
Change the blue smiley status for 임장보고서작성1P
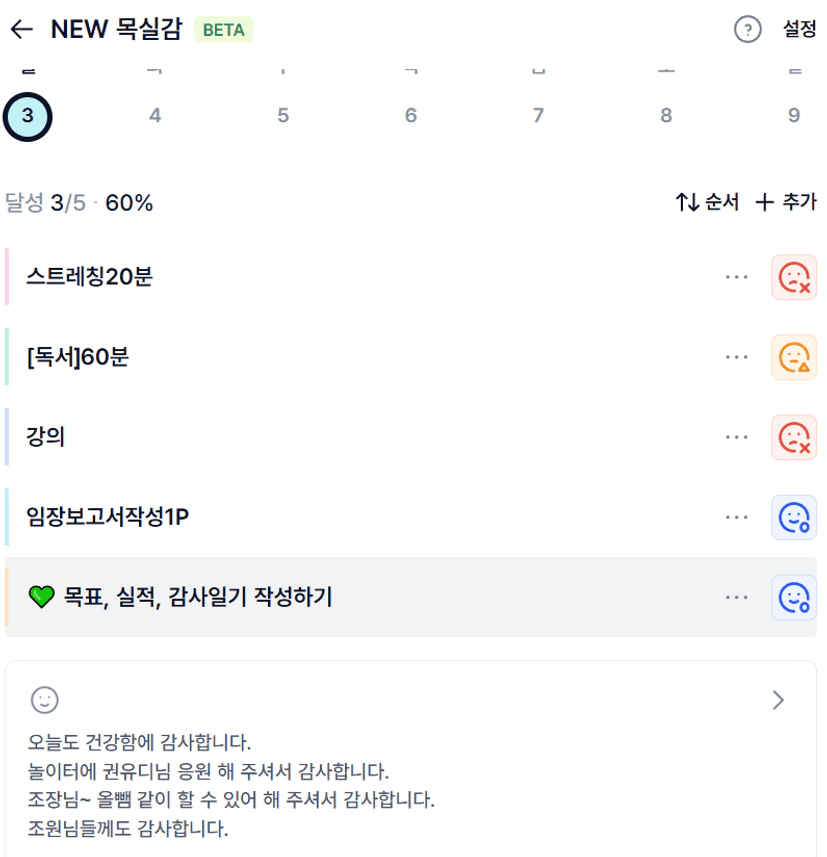tap(794, 517)
